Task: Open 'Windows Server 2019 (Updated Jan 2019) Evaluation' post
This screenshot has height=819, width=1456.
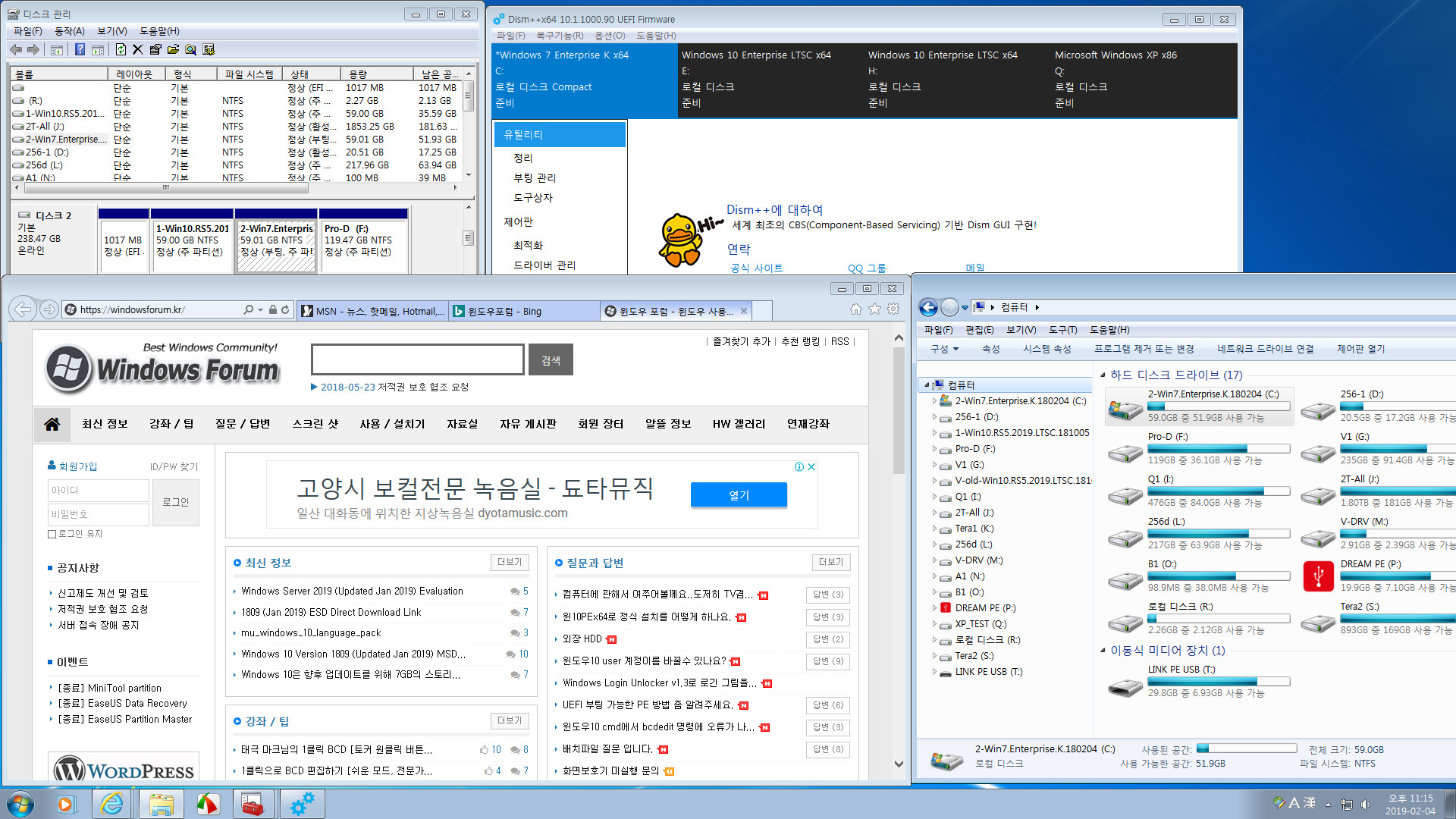Action: 352,591
